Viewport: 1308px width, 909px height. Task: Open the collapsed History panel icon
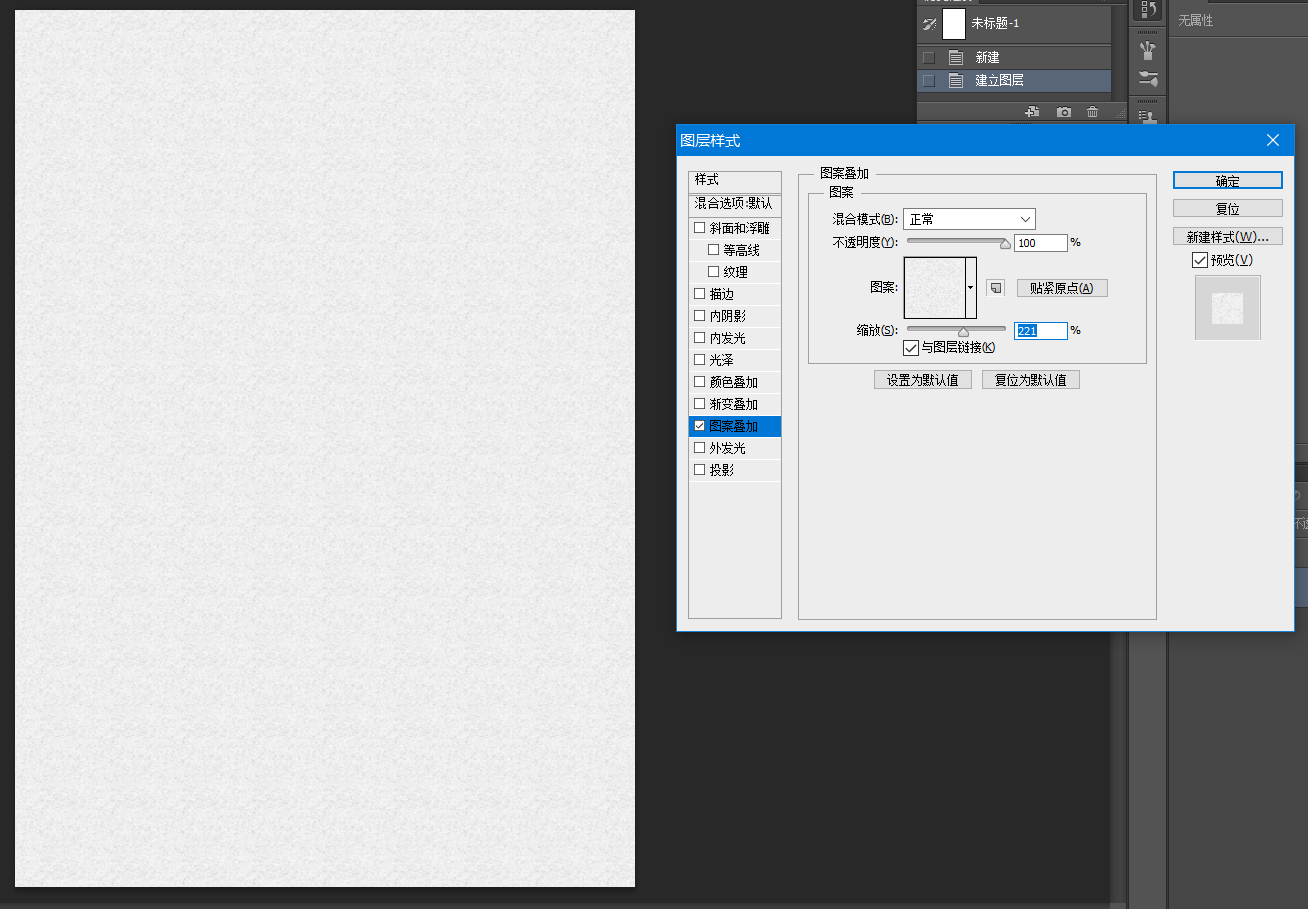(x=1148, y=10)
